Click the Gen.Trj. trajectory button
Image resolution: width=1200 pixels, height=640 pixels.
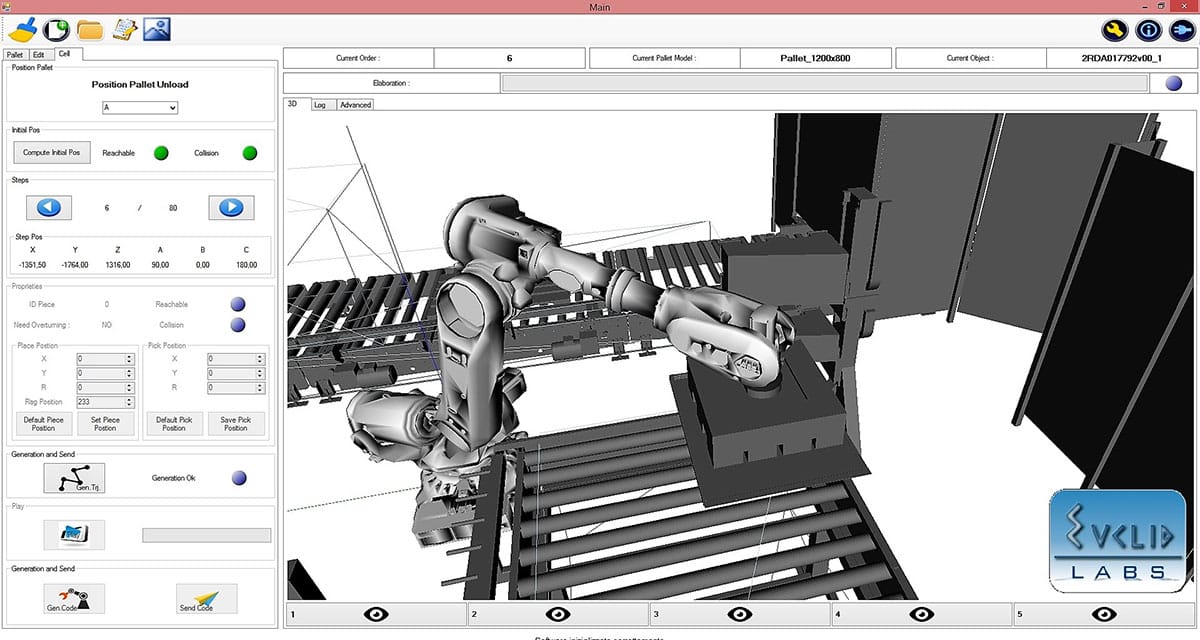click(74, 478)
